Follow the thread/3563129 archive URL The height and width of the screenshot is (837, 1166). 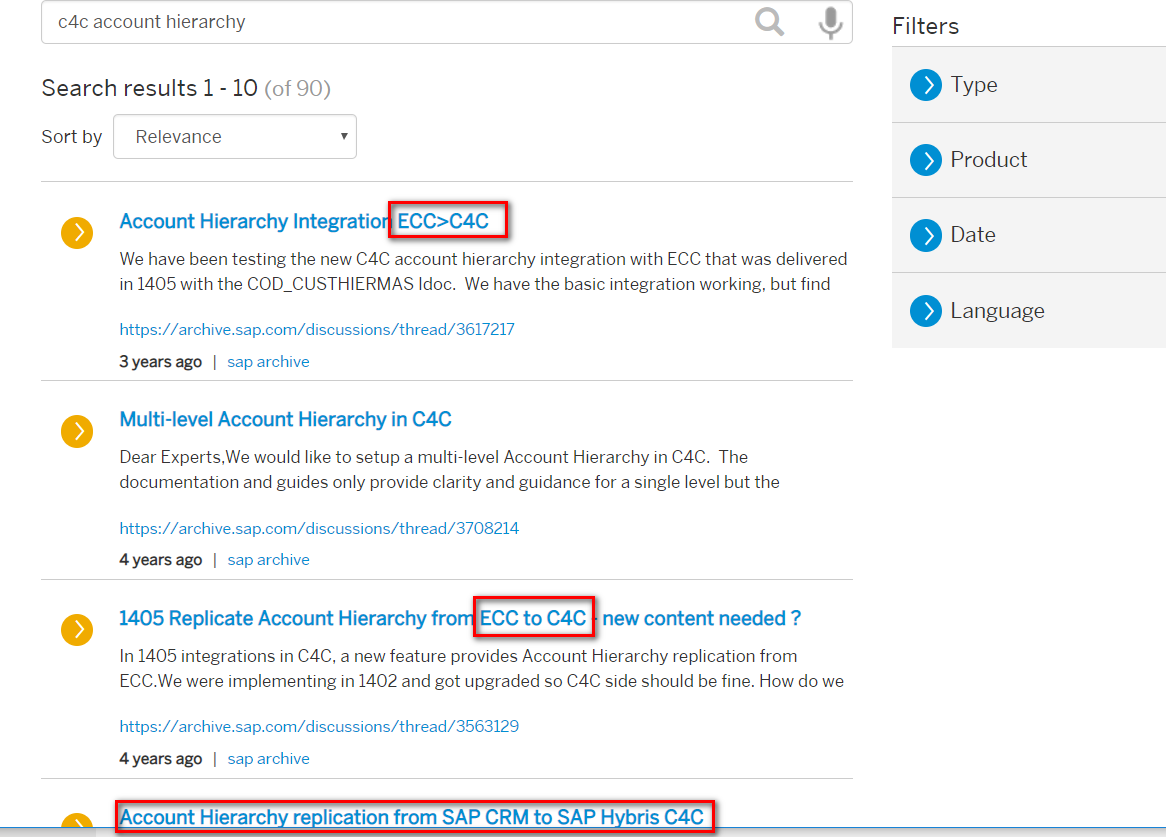(x=319, y=726)
